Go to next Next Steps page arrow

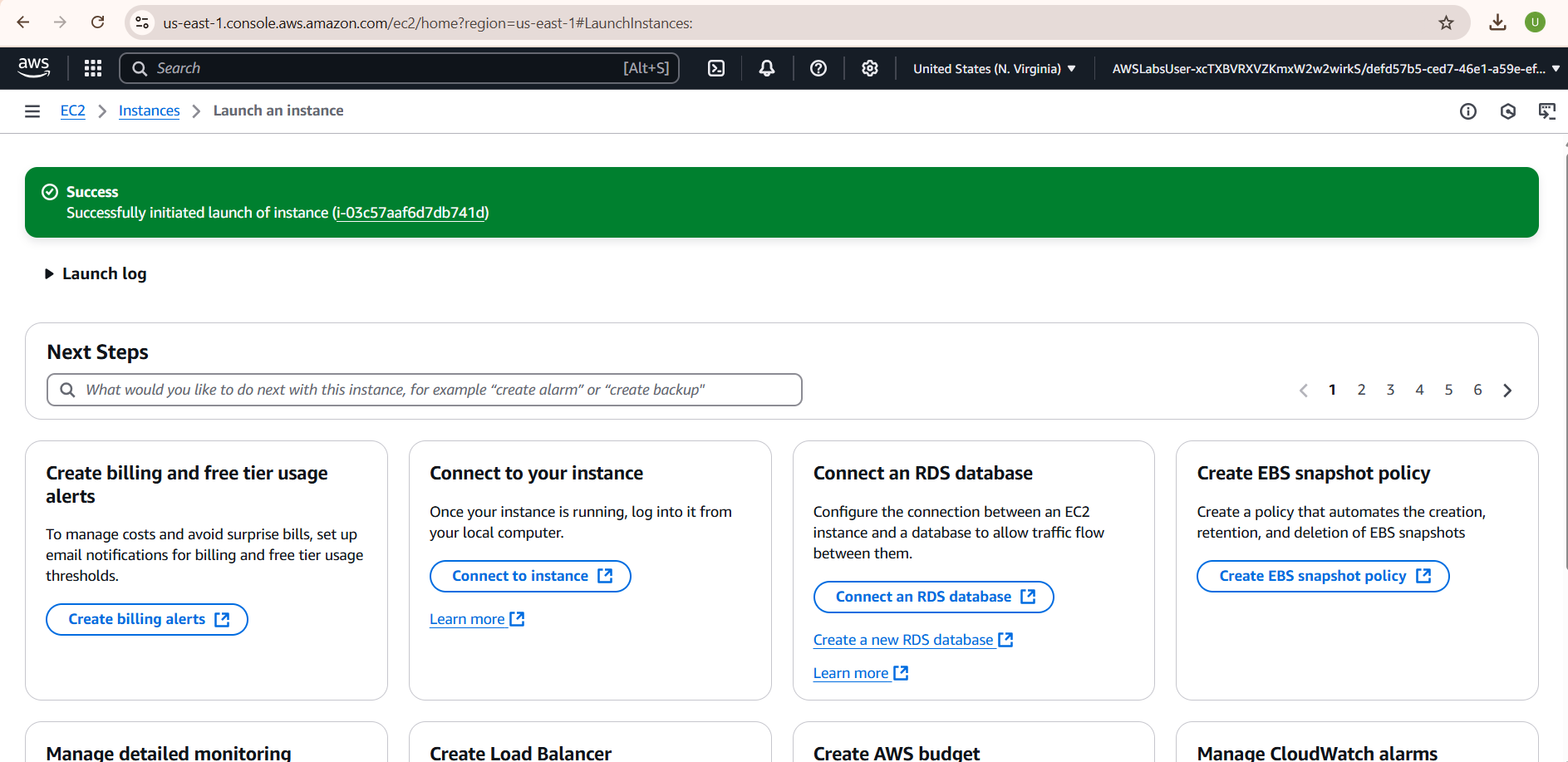pos(1507,391)
